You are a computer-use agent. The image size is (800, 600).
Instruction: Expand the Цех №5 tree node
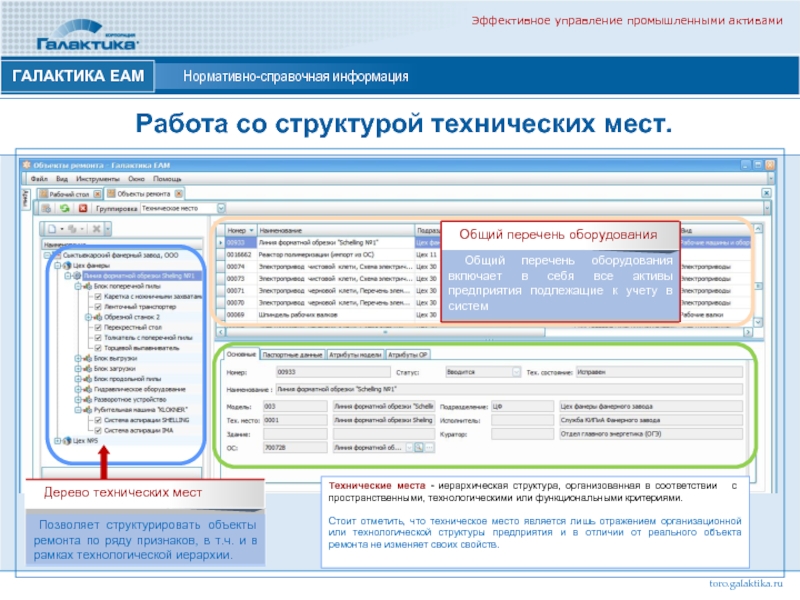coord(58,441)
